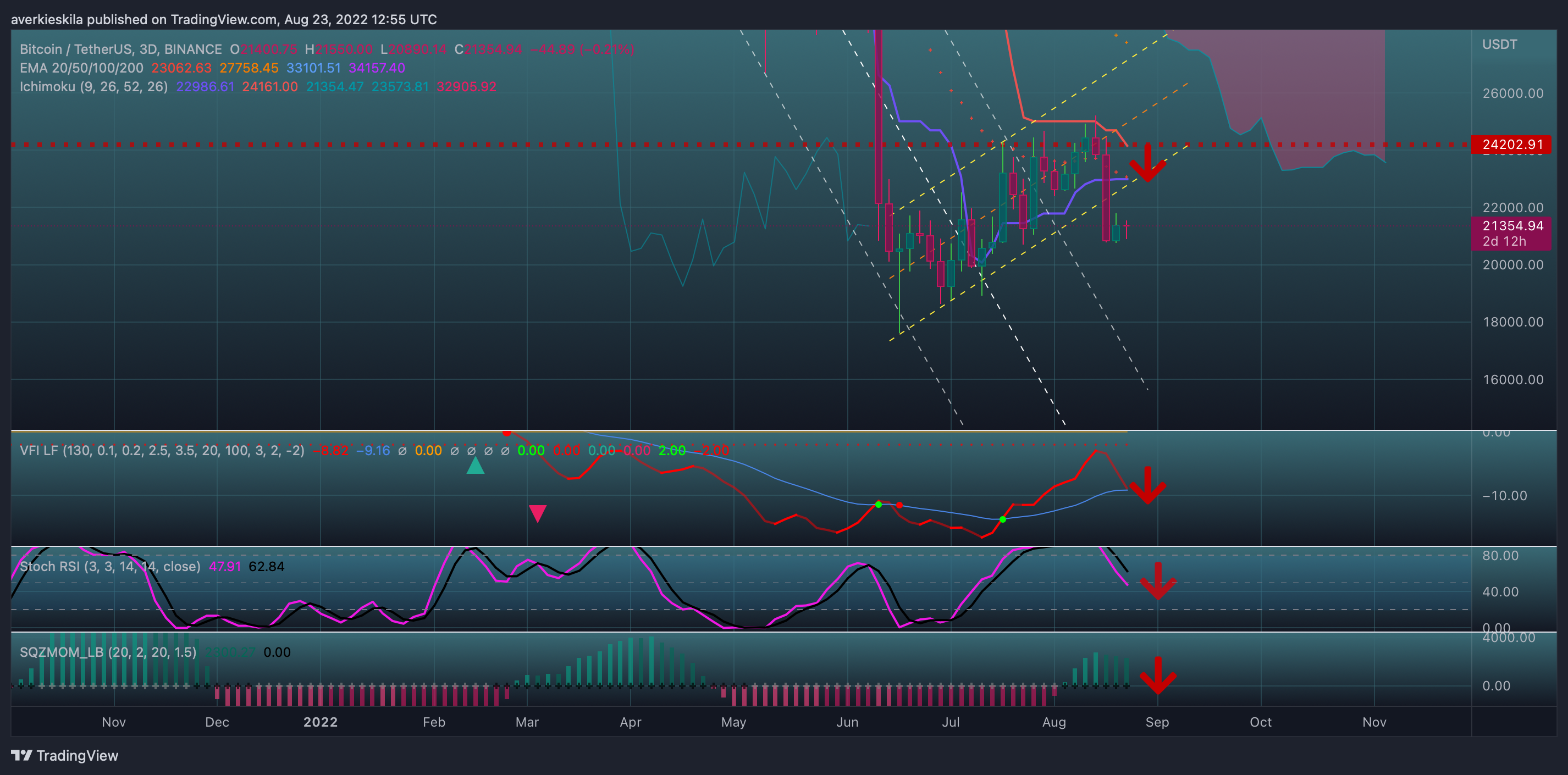Click the Jul label on time axis

click(x=950, y=722)
